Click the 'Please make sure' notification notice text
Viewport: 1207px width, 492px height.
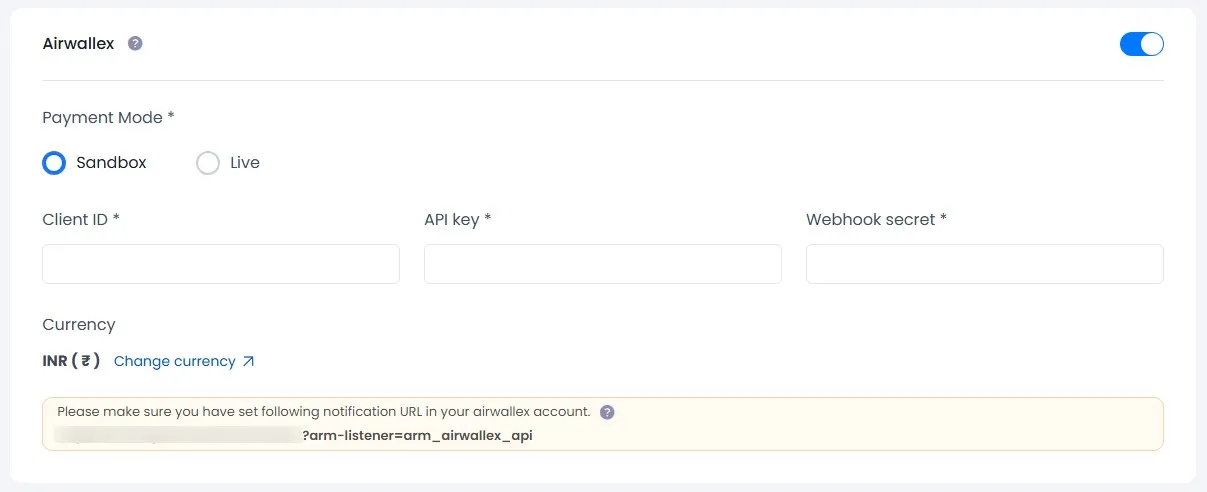[x=323, y=412]
